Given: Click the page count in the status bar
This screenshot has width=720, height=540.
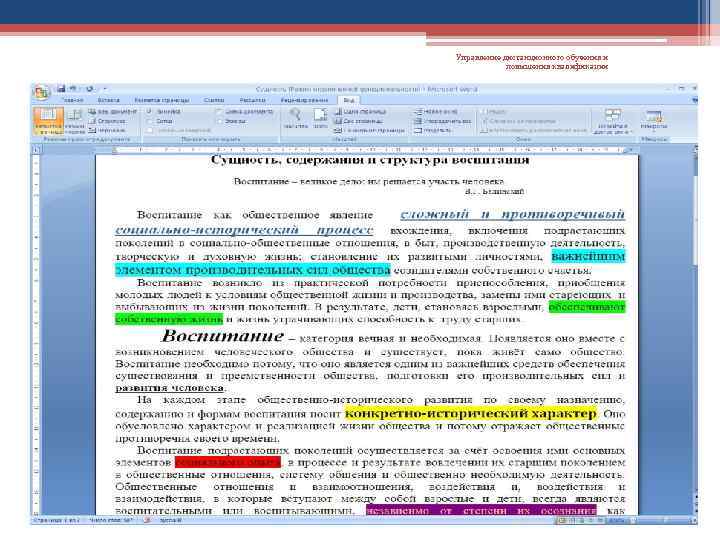Looking at the screenshot, I should point(57,520).
